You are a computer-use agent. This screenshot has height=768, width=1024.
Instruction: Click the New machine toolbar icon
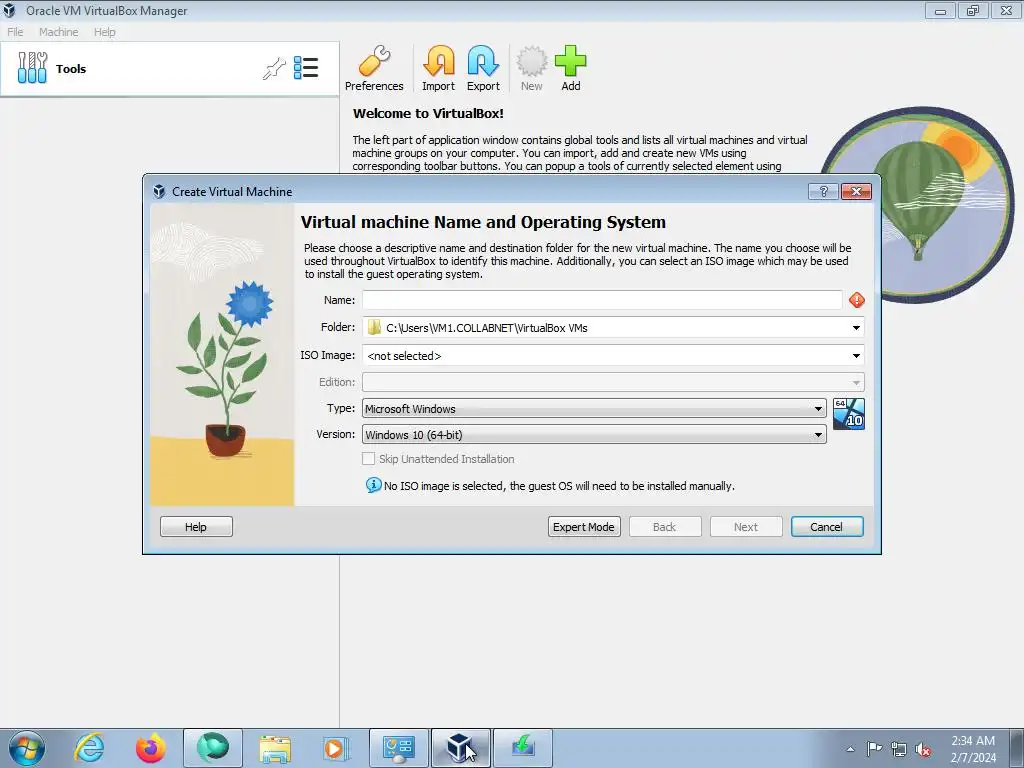(x=532, y=69)
